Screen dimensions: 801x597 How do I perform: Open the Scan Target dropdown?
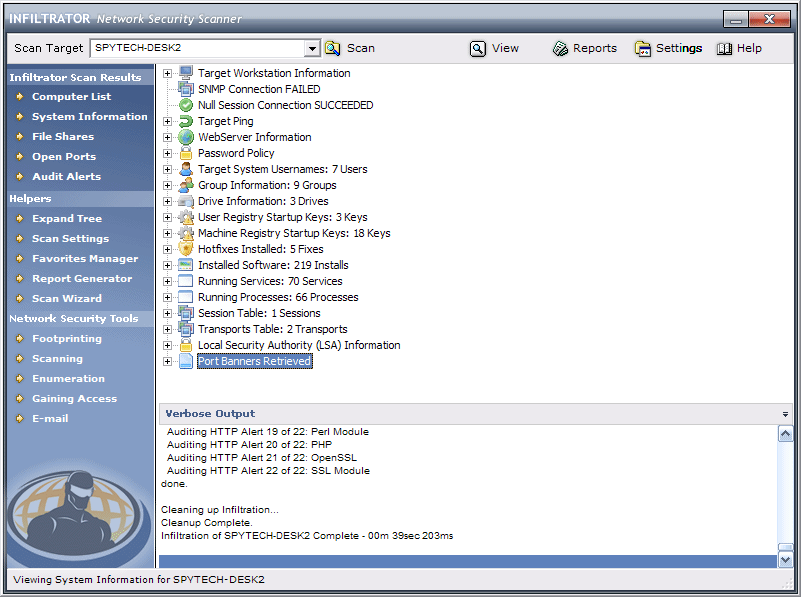[x=312, y=47]
